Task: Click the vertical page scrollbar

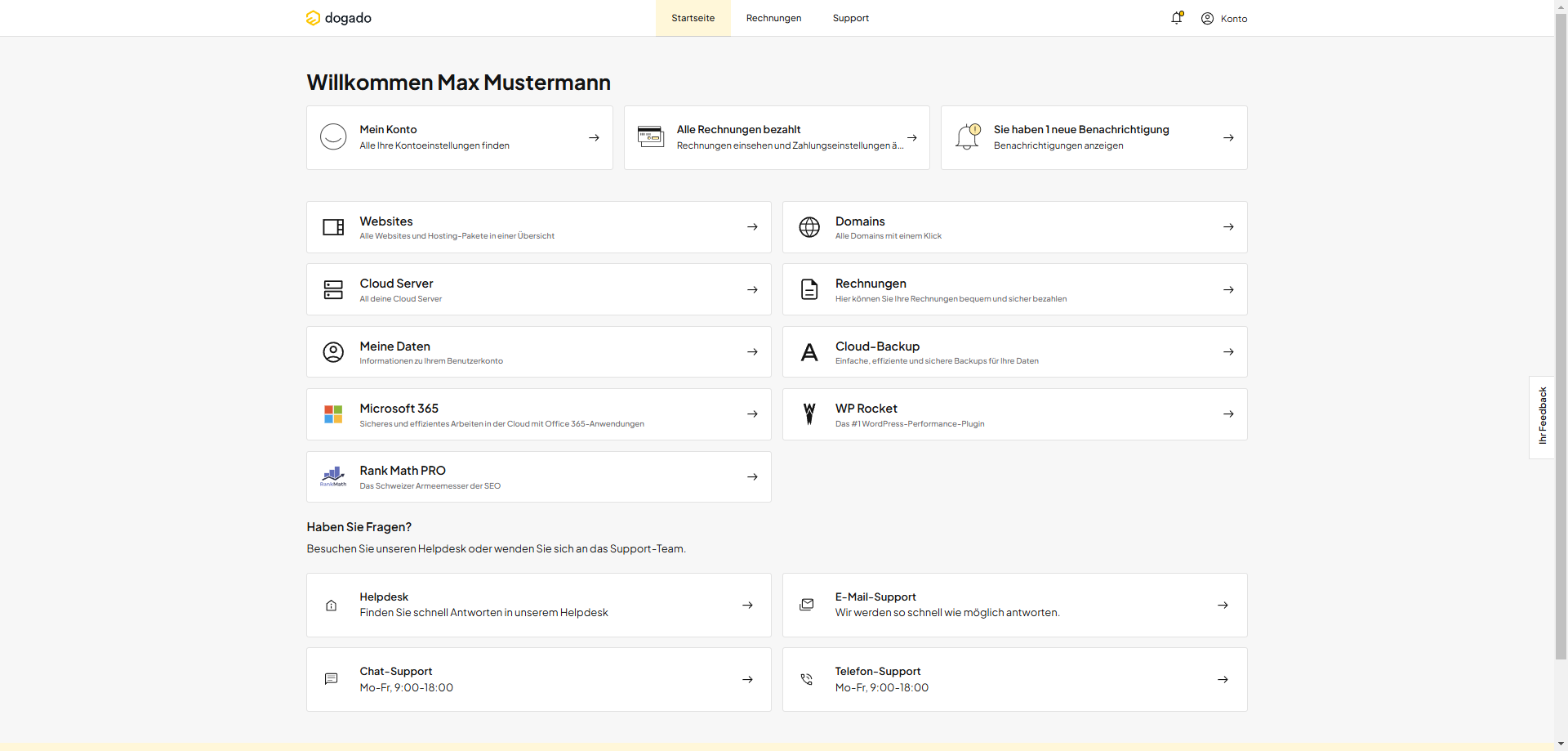Action: pyautogui.click(x=1561, y=335)
